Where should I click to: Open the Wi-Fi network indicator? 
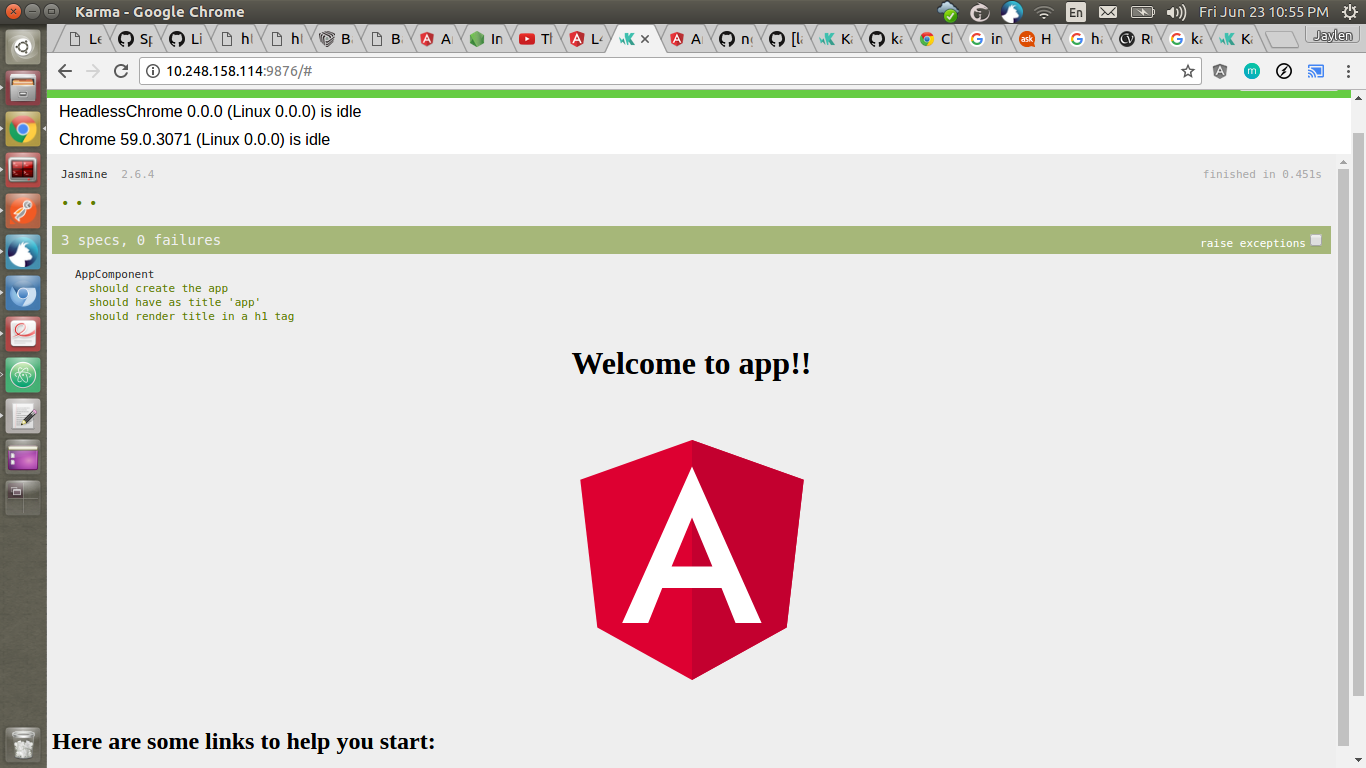[1044, 12]
